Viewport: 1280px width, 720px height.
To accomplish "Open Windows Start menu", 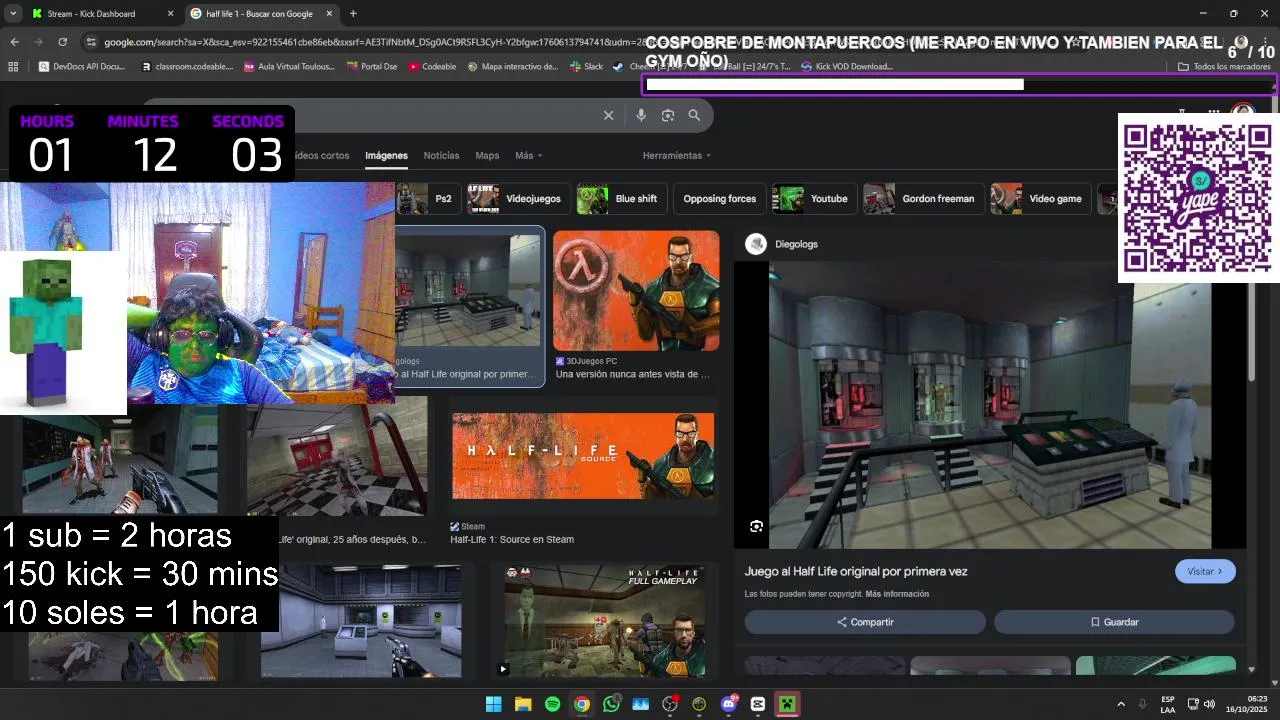I will tap(493, 704).
